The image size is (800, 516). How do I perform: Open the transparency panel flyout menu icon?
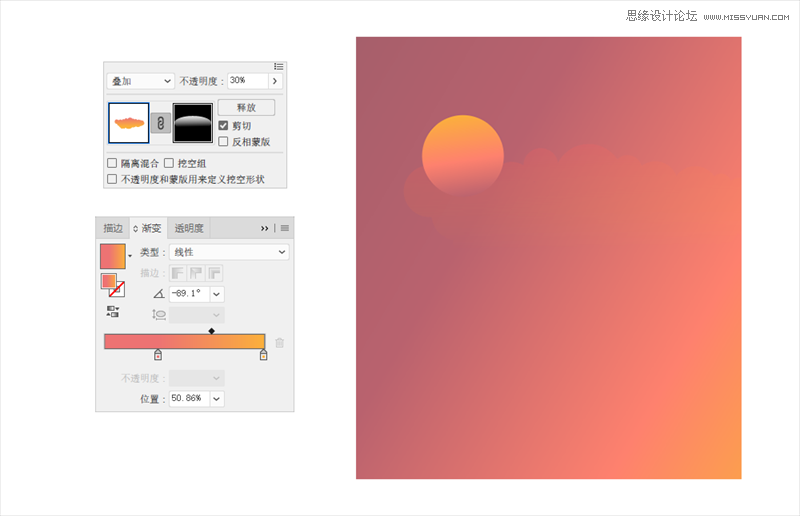click(x=279, y=67)
